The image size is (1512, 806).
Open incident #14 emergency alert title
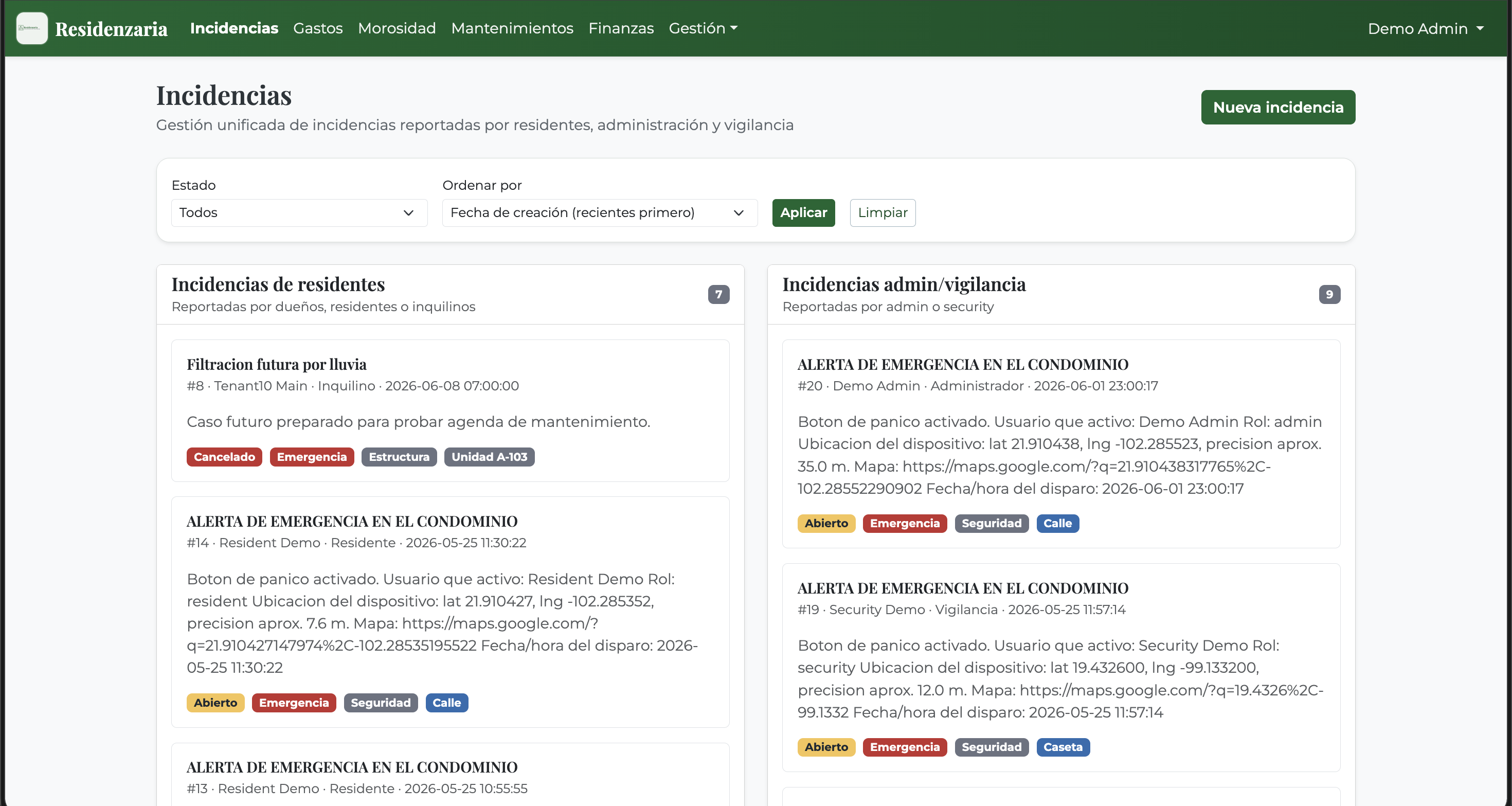[352, 521]
